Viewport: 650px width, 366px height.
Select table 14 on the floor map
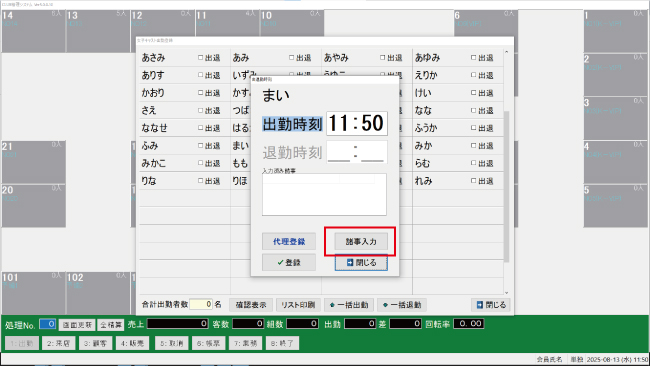[x=33, y=31]
